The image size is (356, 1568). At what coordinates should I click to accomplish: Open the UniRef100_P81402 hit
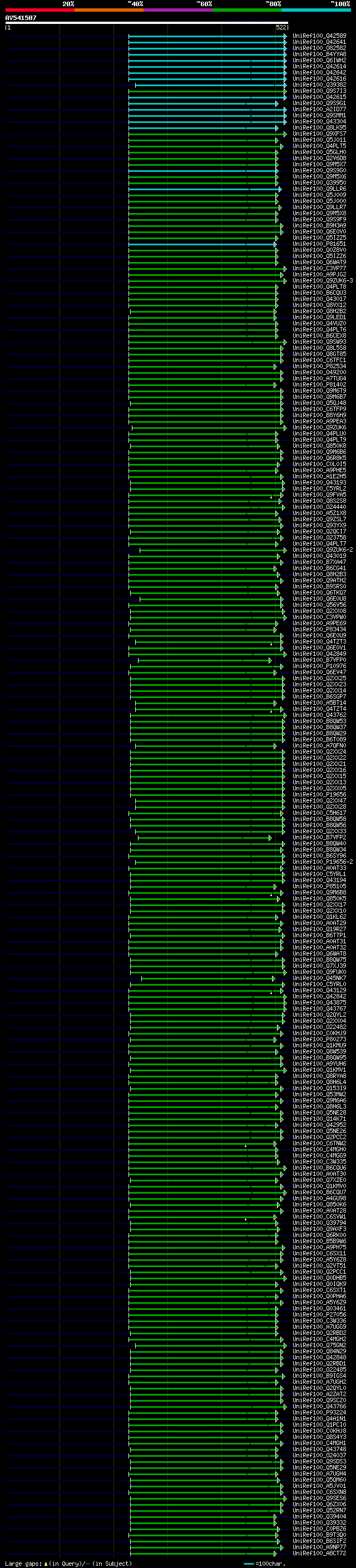click(x=319, y=385)
